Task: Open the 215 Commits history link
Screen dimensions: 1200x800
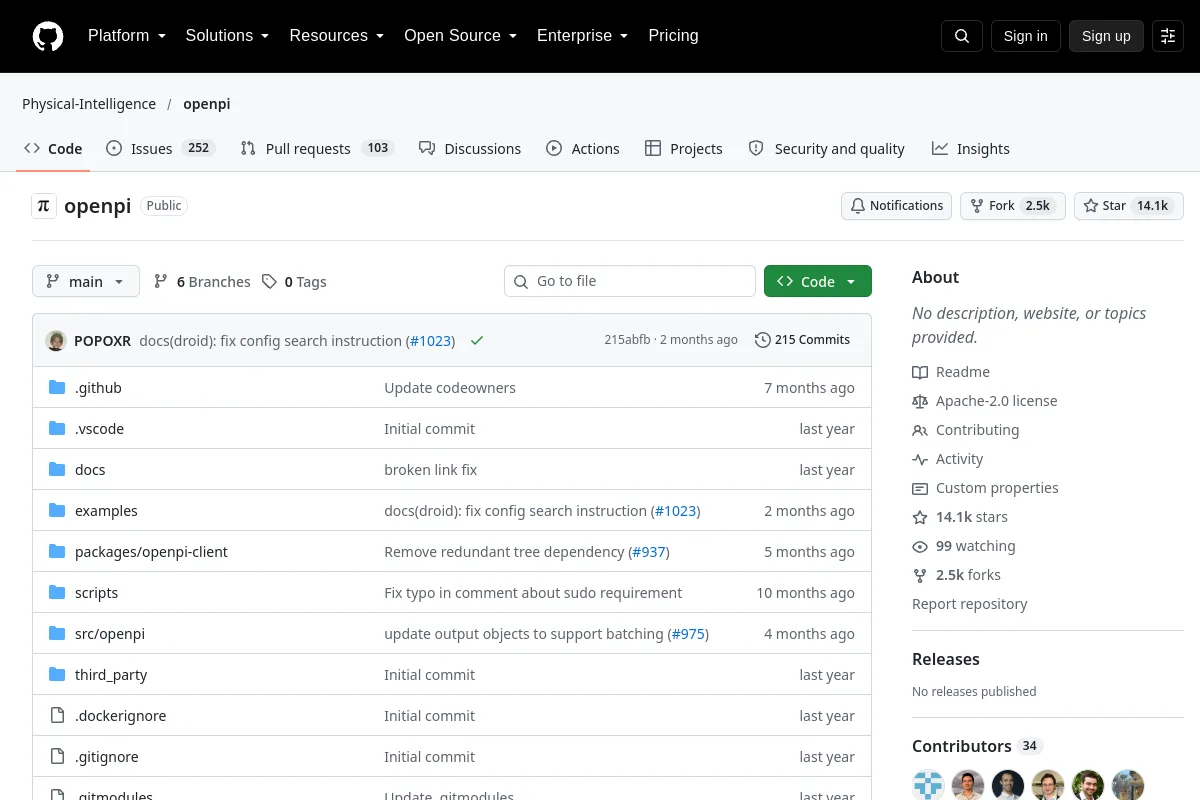Action: point(803,340)
